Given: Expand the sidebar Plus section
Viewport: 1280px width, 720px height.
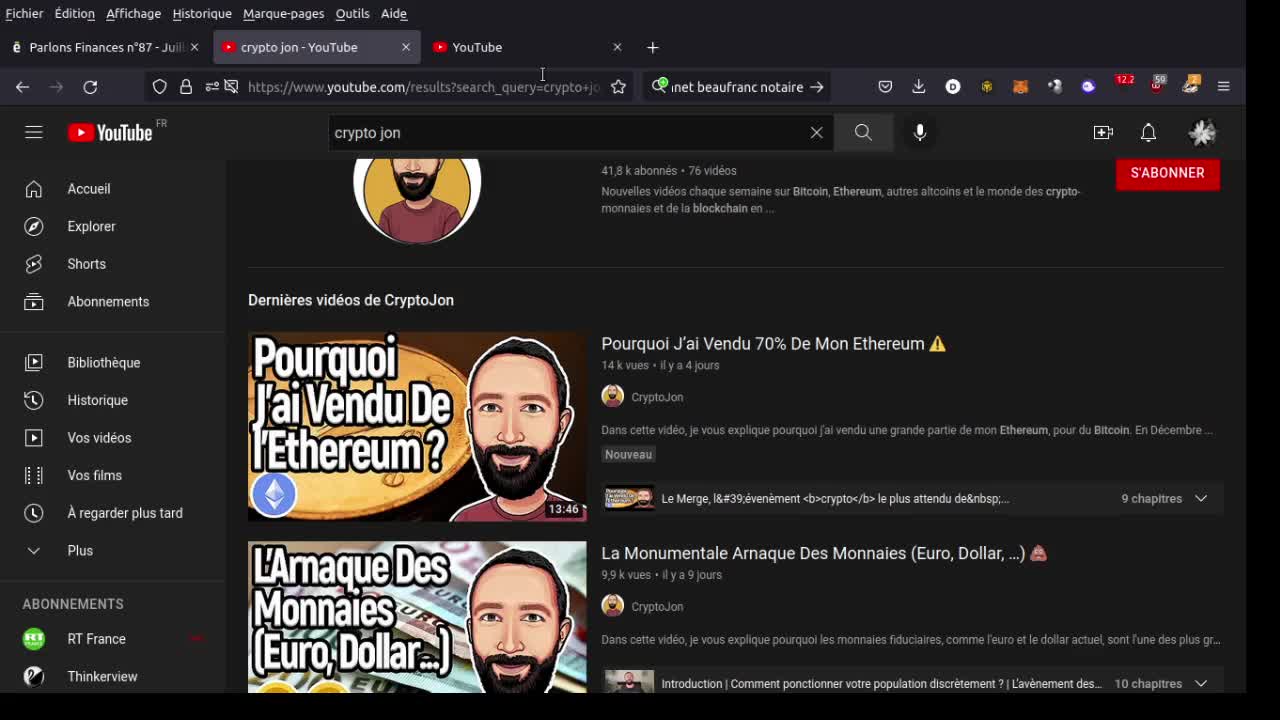Looking at the screenshot, I should [113, 551].
